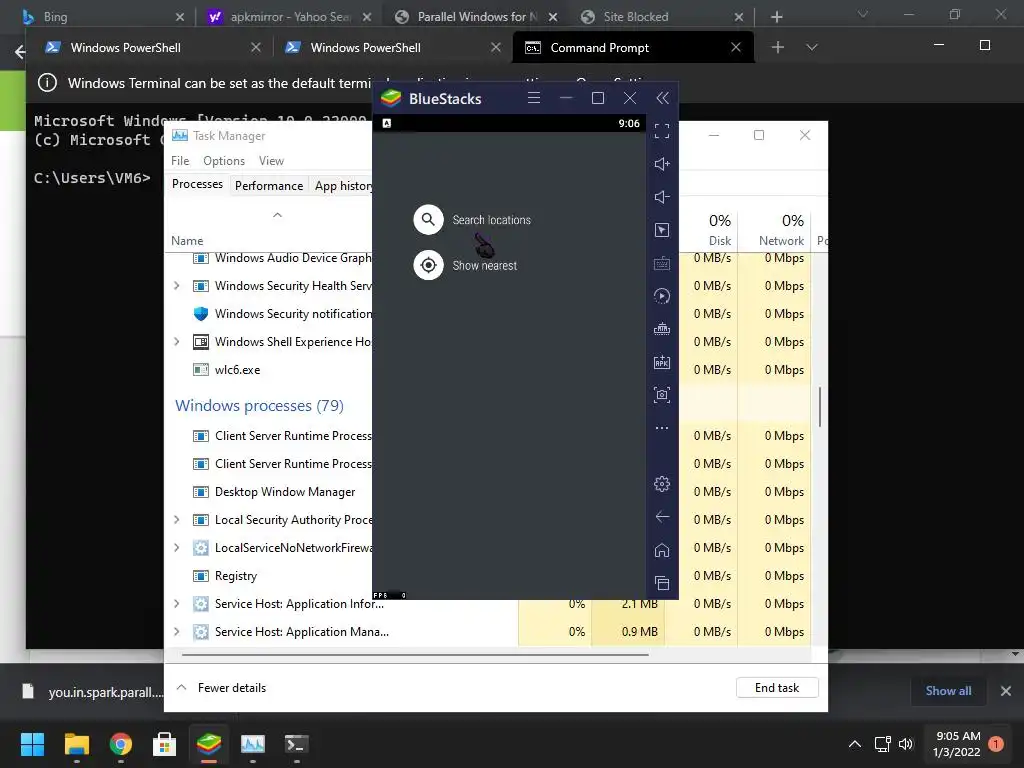
Task: Open Task Manager Options menu
Action: pos(224,161)
